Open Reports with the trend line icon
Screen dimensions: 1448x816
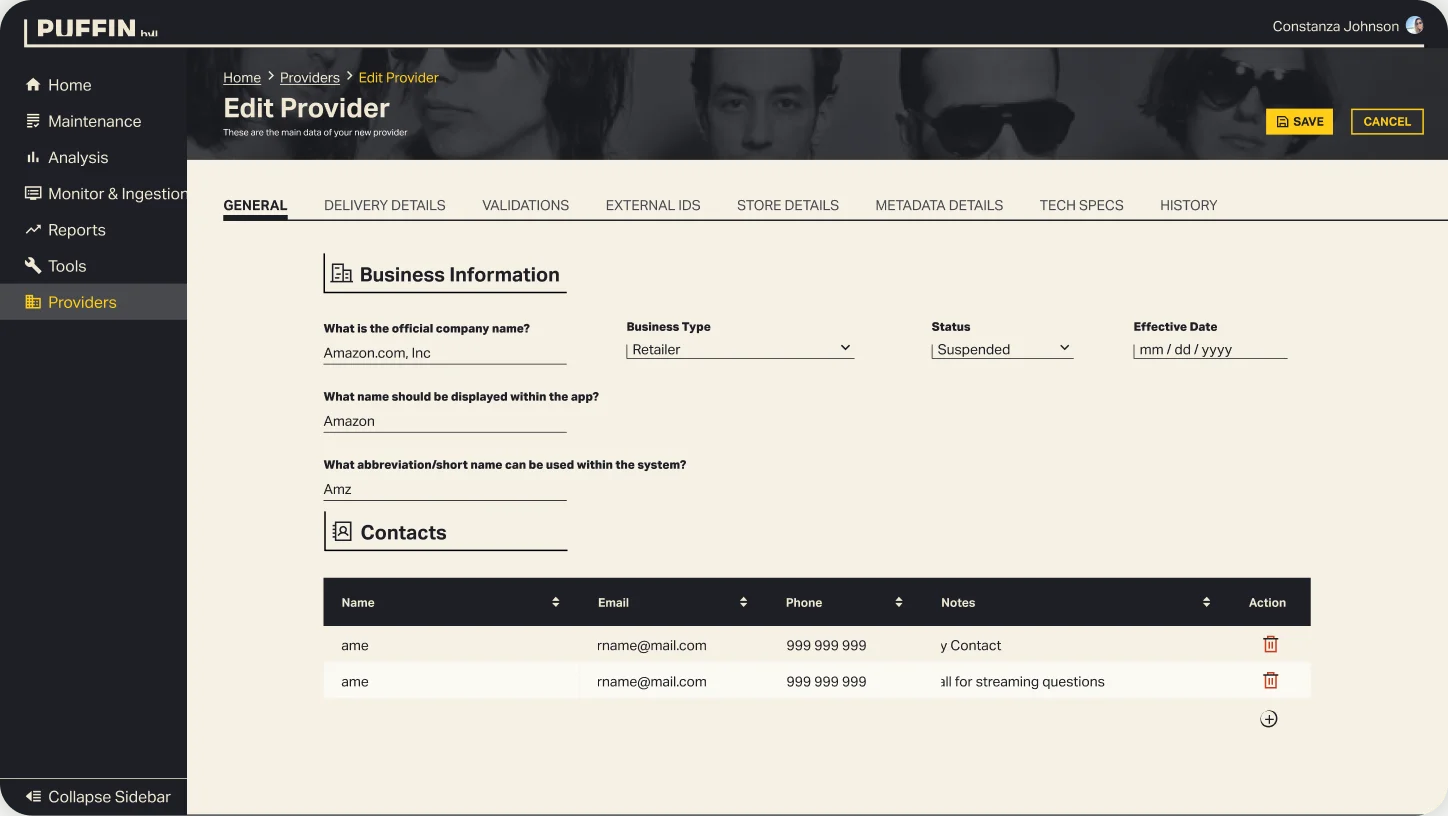[x=33, y=230]
